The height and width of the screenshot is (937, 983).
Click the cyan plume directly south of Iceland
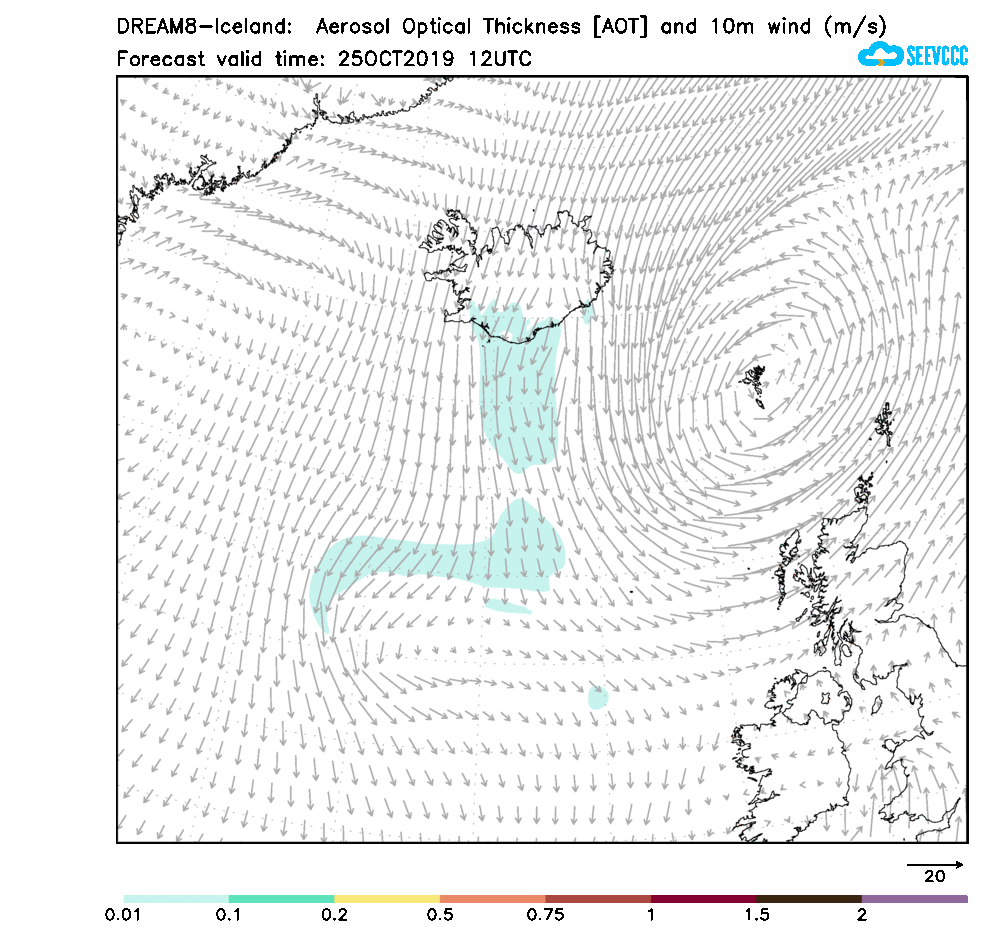518,400
